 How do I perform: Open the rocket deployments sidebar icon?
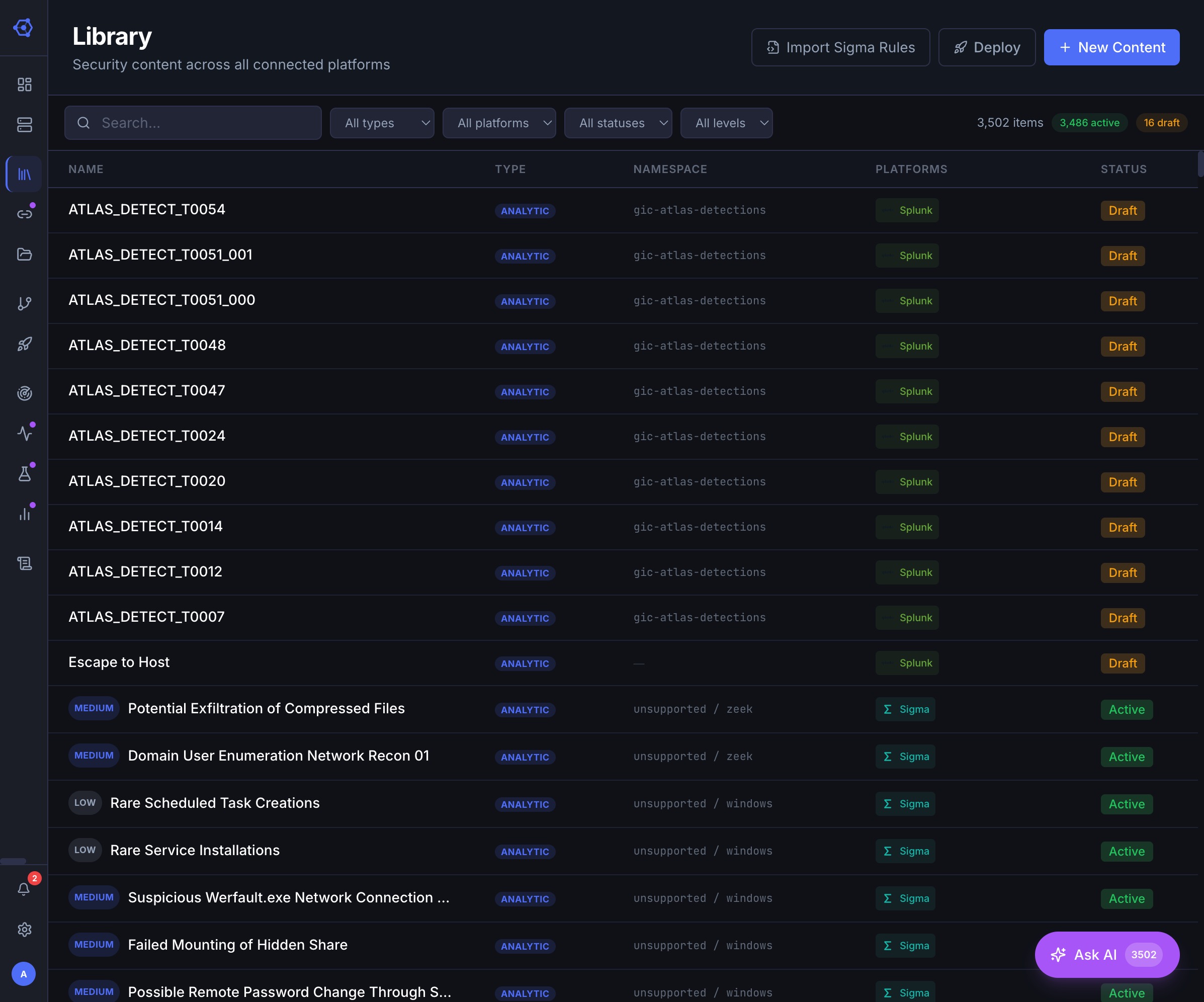click(24, 344)
